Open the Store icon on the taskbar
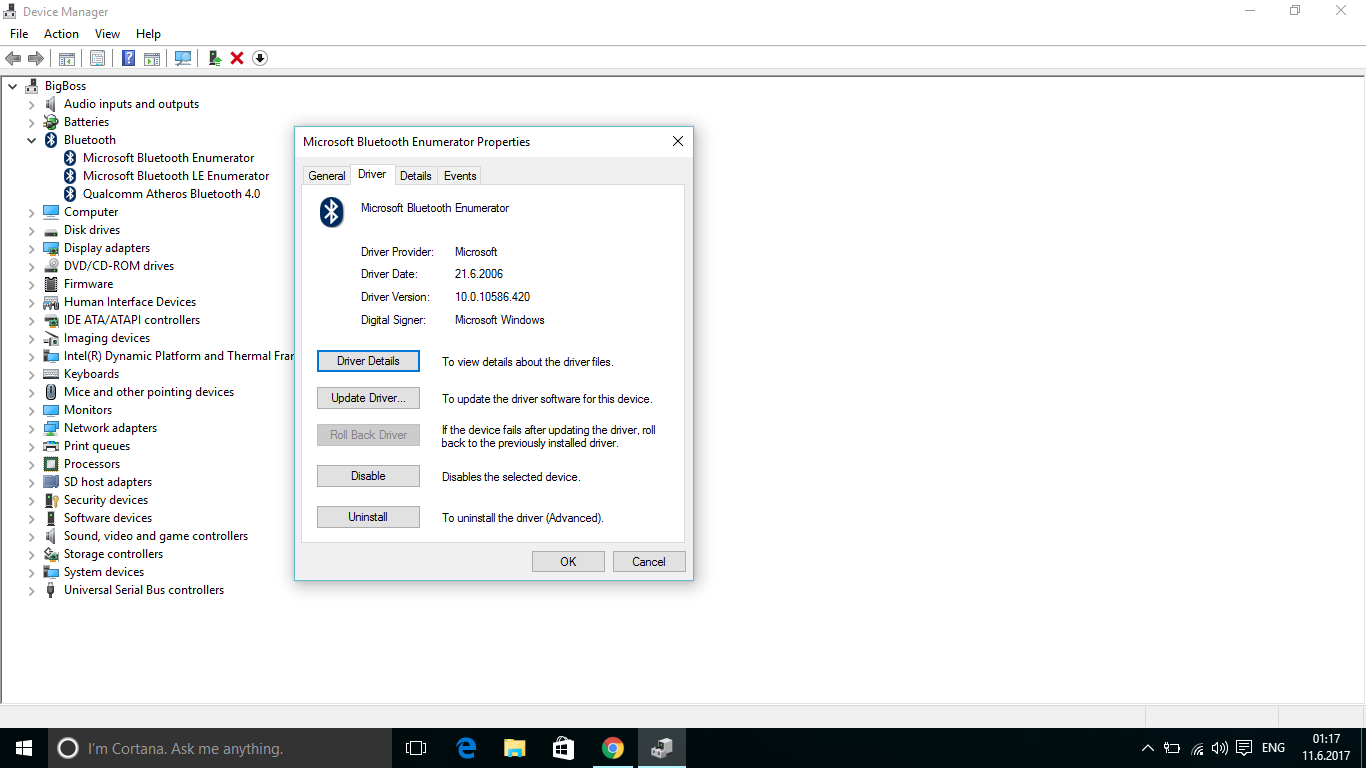The image size is (1366, 768). tap(563, 748)
